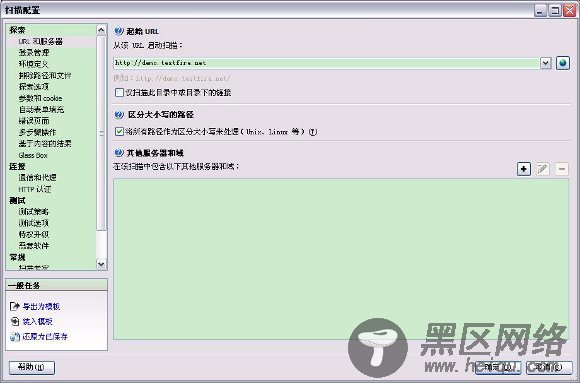The image size is (580, 383).
Task: Enable 仅扫描此目录中或目录下的链接 checkbox
Action: [119, 92]
